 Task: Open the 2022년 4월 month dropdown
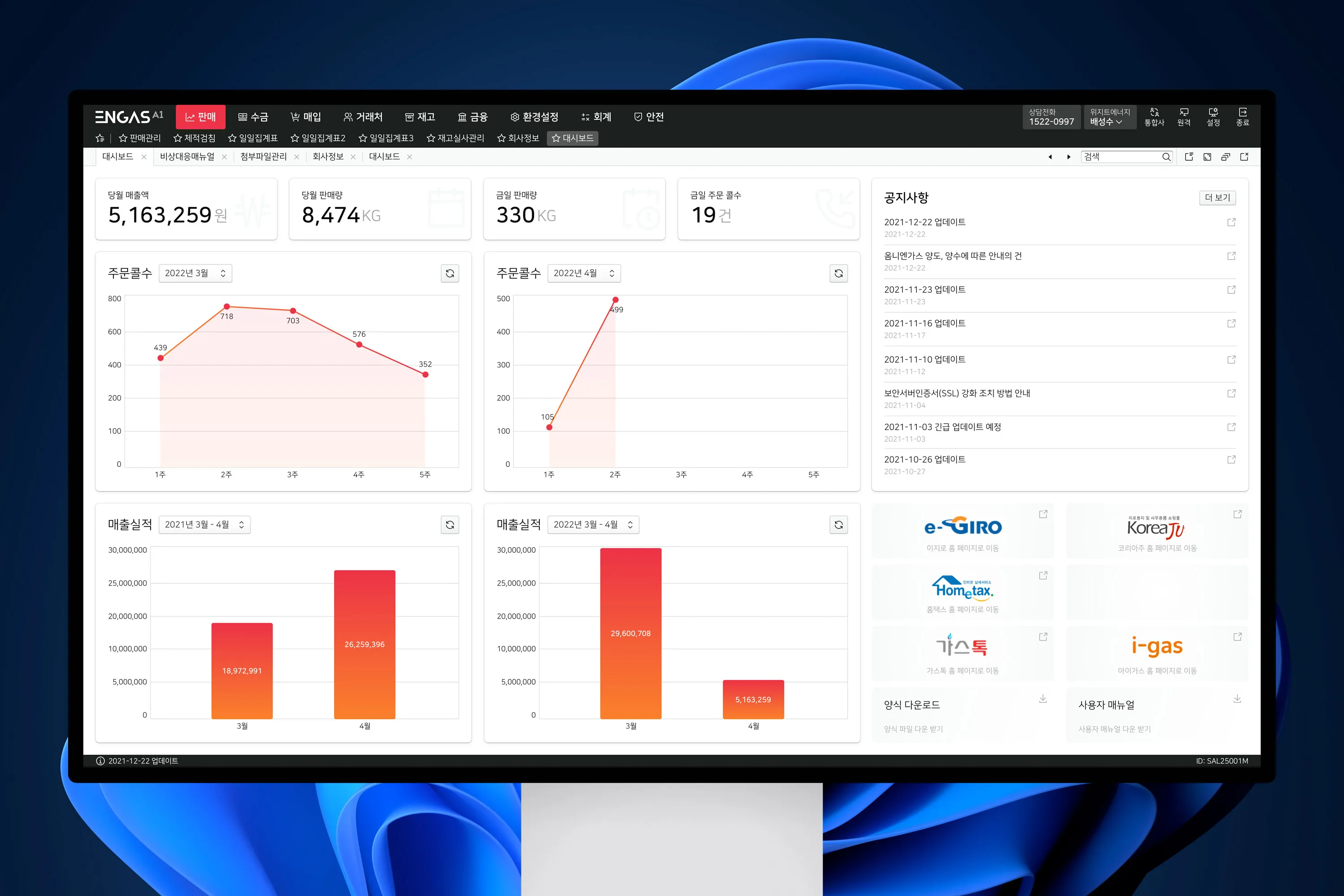tap(583, 273)
